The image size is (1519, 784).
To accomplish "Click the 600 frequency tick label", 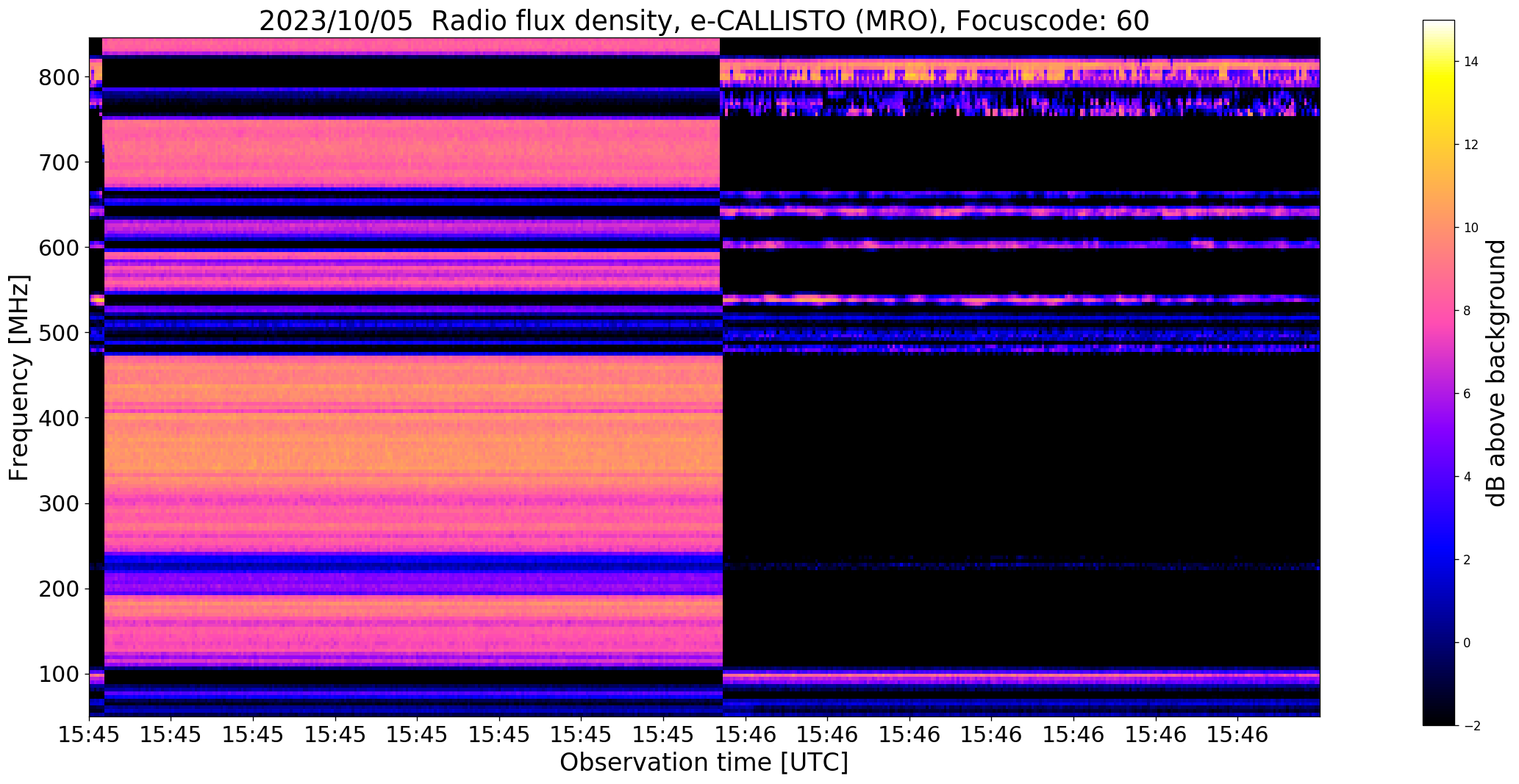I will point(60,248).
